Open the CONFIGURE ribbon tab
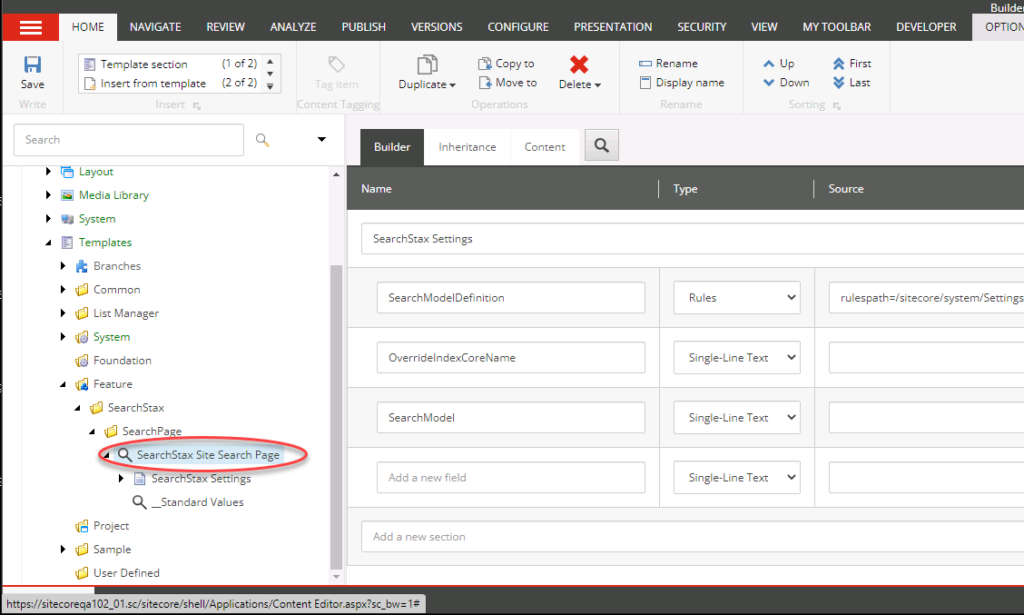The image size is (1024, 615). coord(518,27)
